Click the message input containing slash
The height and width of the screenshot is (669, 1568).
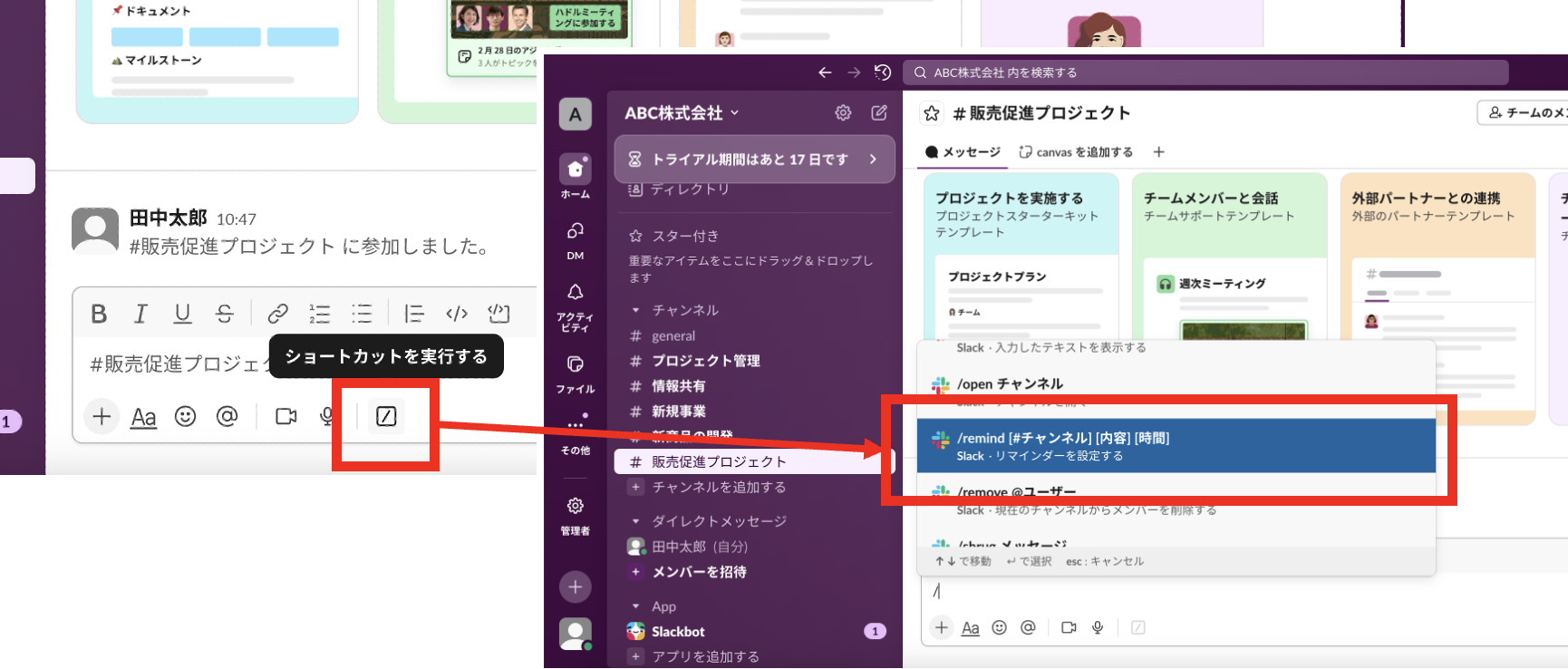click(1246, 591)
